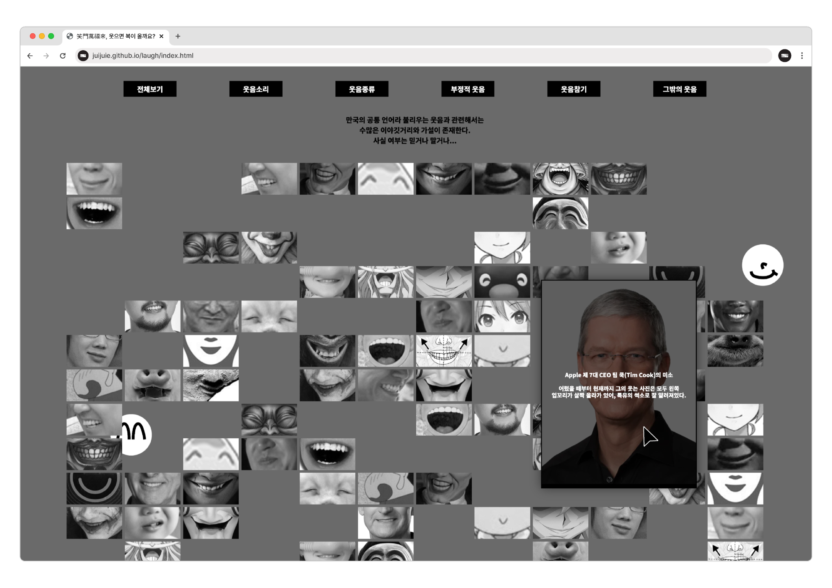
Task: Open the 그밖의 웃음 section
Action: 680,89
